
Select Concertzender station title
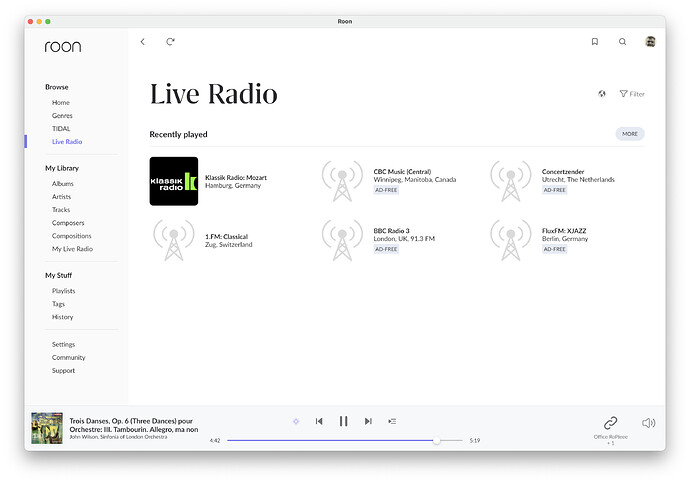point(563,172)
